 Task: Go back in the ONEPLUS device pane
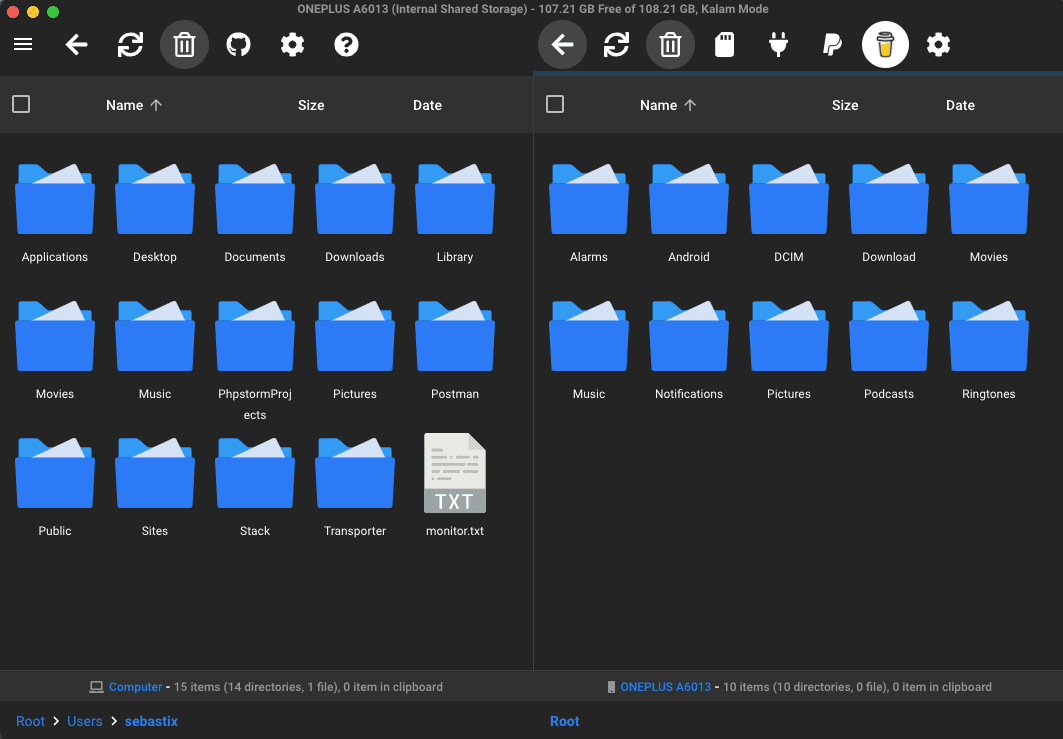click(562, 45)
